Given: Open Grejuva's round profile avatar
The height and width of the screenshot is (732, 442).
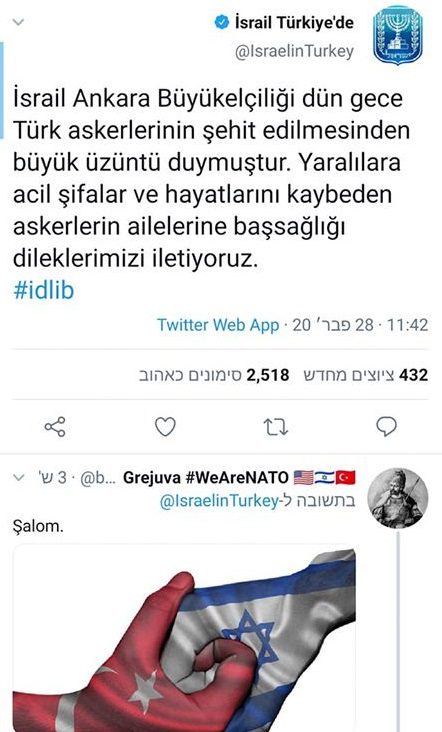Looking at the screenshot, I should (398, 498).
